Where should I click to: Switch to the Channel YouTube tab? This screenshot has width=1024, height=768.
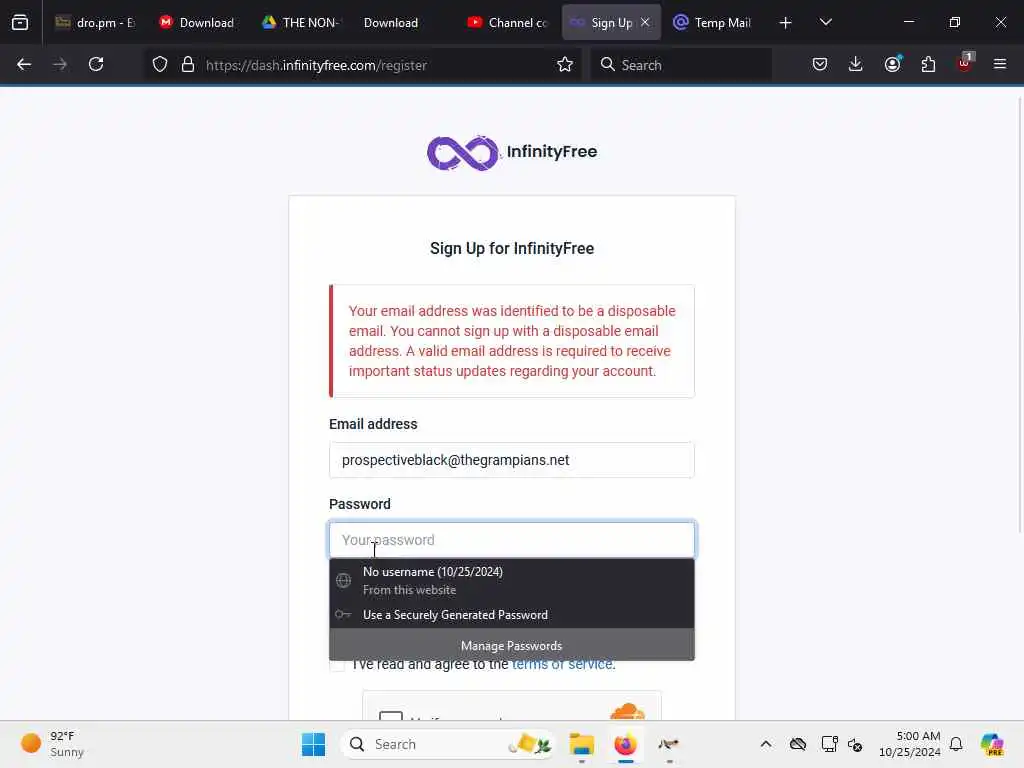click(x=507, y=22)
